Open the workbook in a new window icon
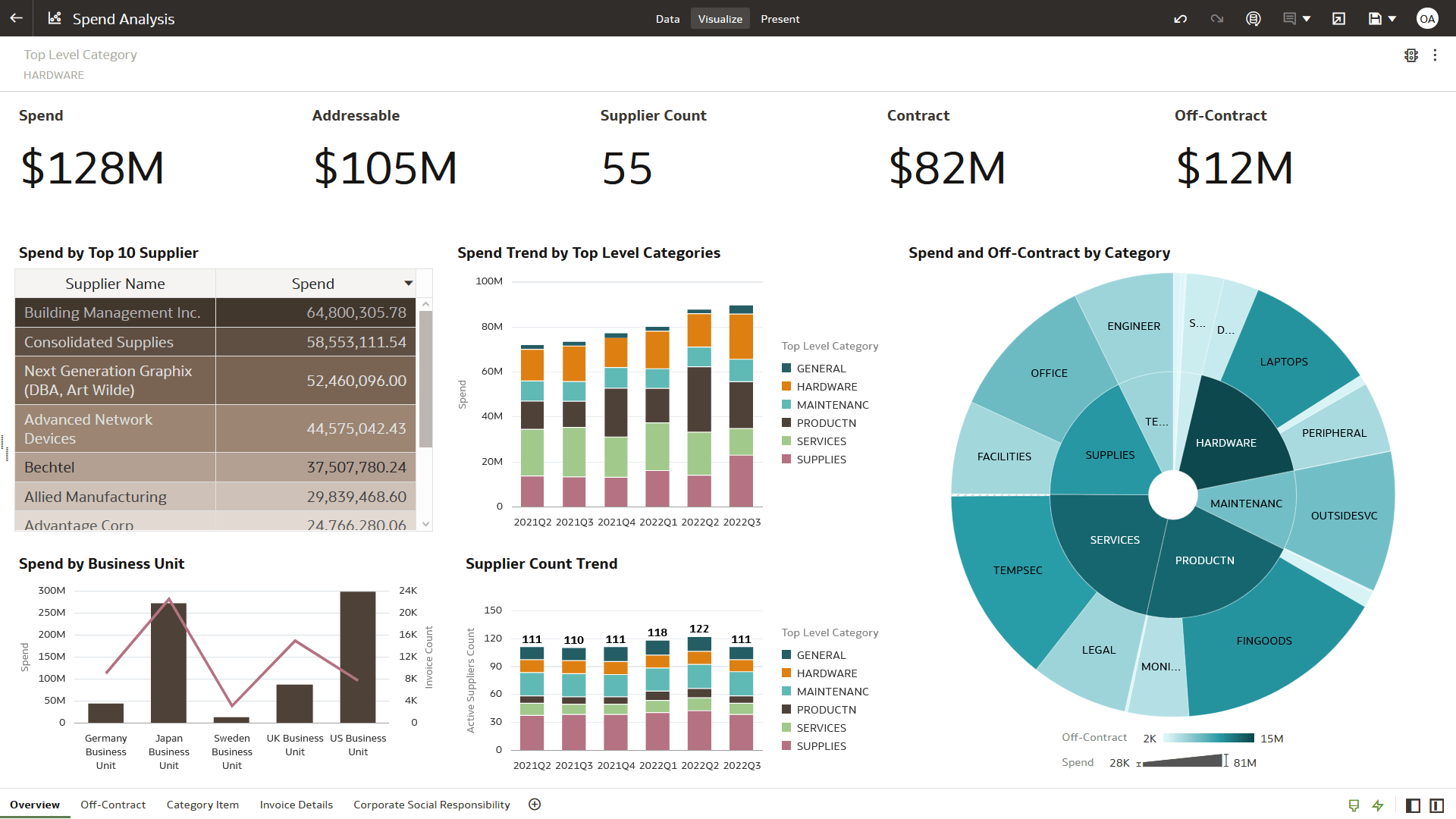Screen dimensions: 1456x819 [1338, 18]
